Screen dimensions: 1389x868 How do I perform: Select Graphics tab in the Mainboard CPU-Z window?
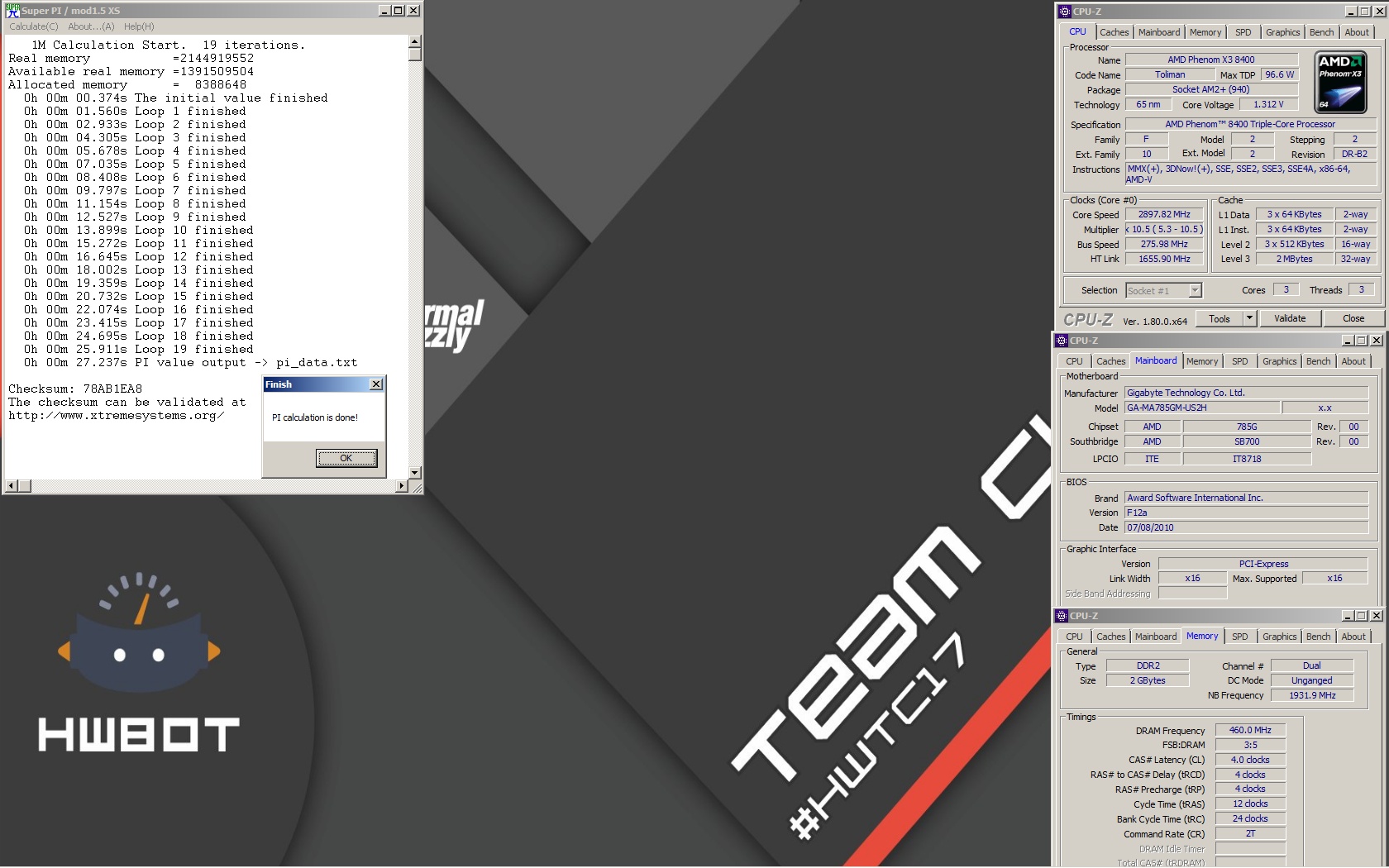coord(1279,361)
